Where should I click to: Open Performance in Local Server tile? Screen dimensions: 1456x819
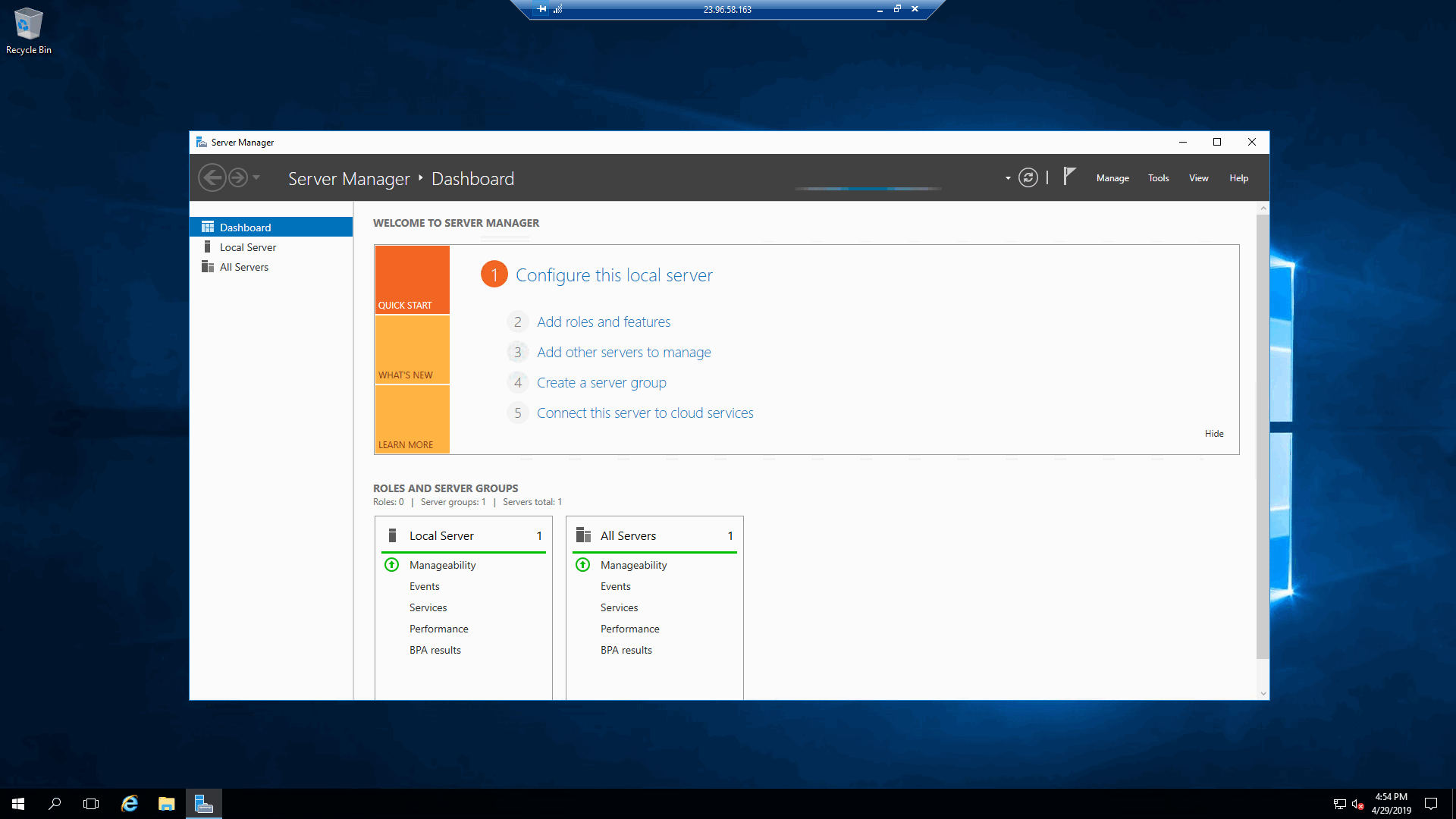[x=439, y=629]
